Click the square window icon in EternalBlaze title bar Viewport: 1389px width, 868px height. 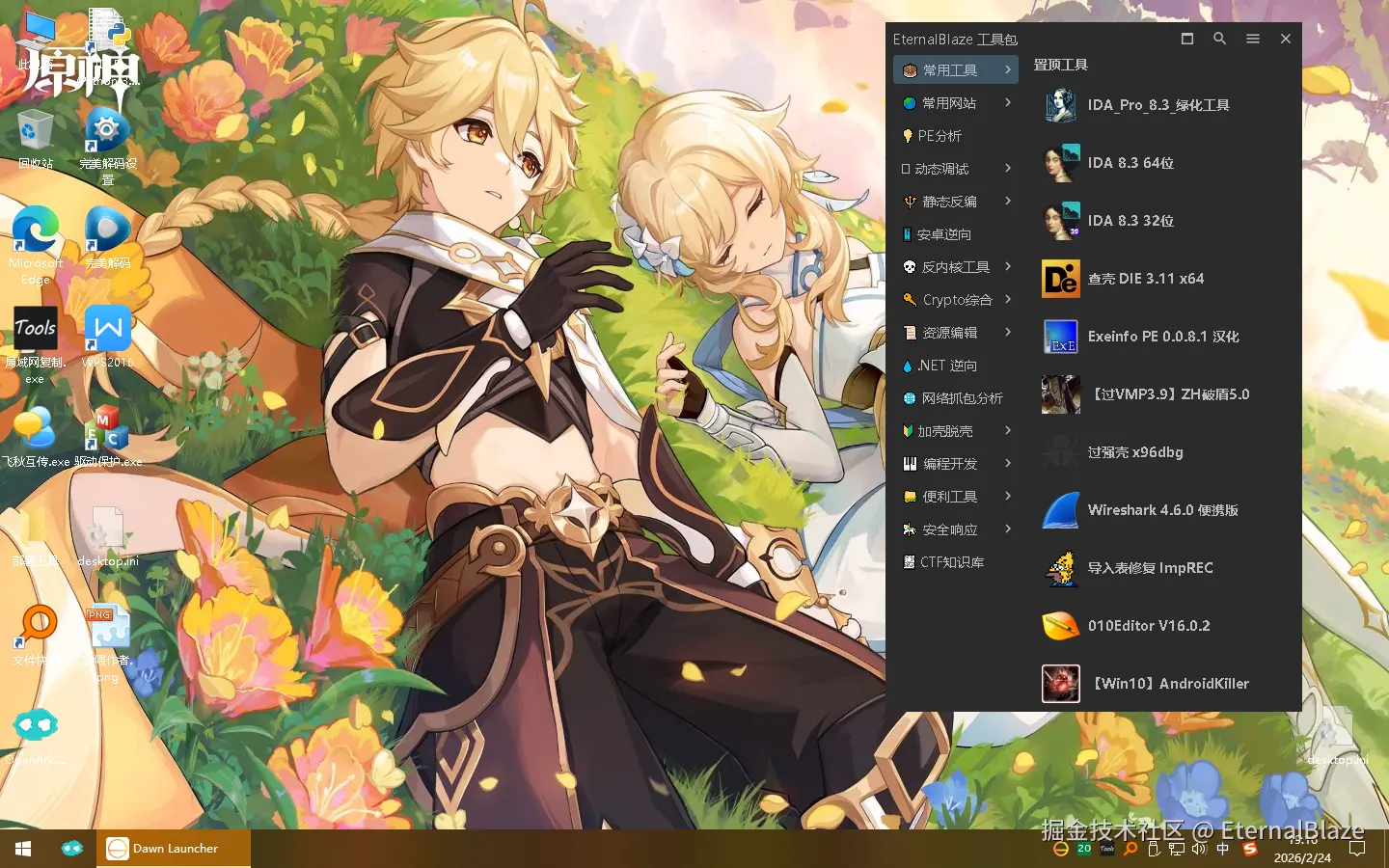pyautogui.click(x=1187, y=39)
